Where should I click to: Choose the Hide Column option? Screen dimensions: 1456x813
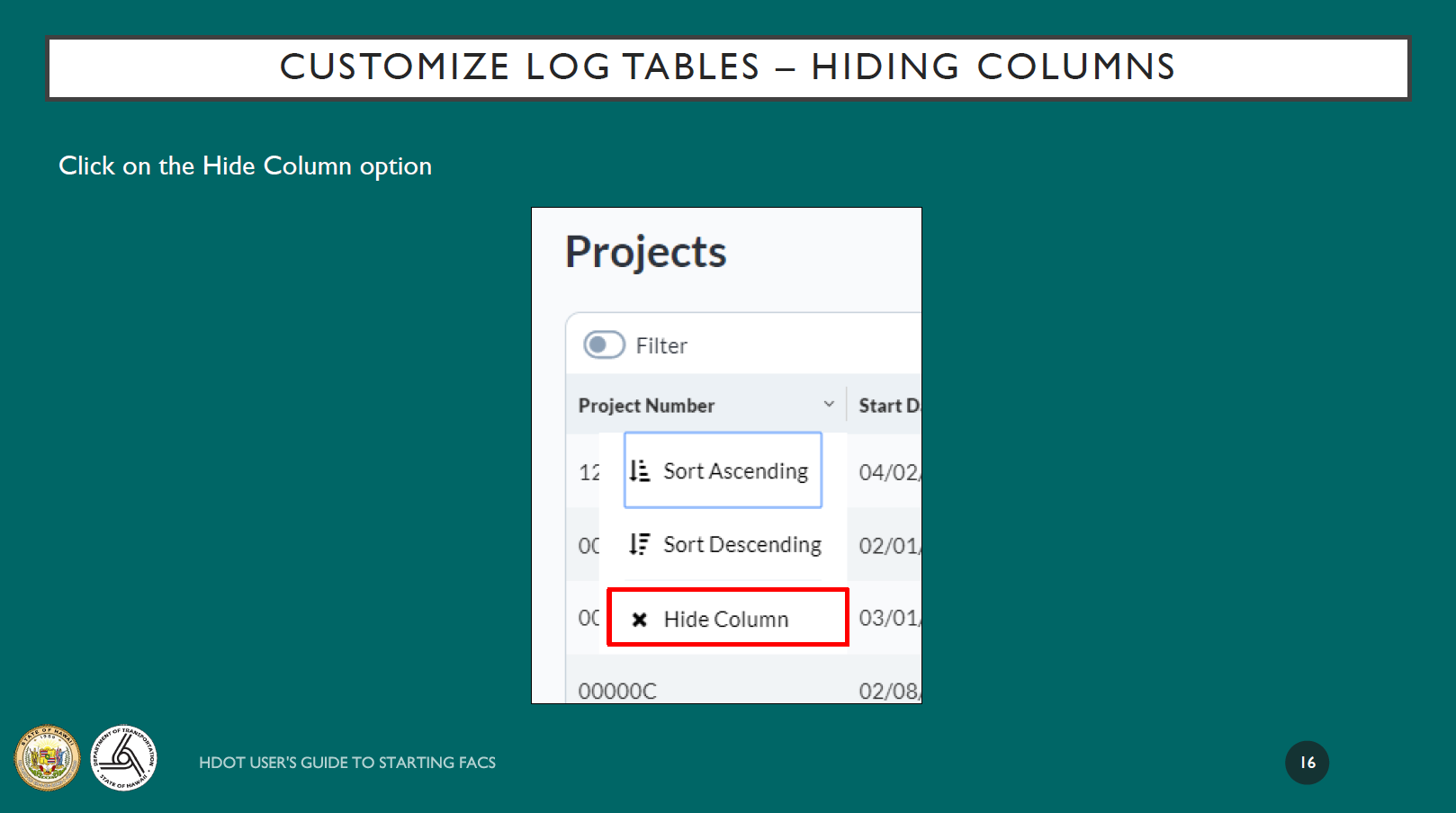727,618
